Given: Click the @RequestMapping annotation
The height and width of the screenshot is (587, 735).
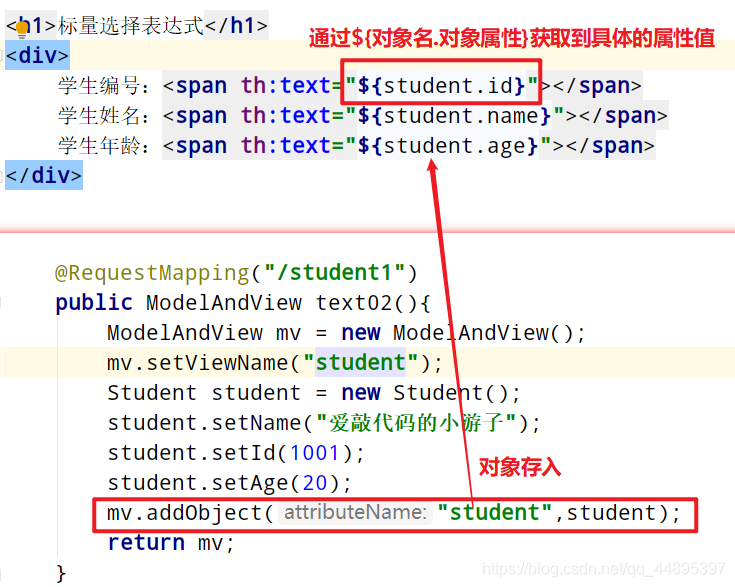Looking at the screenshot, I should [152, 274].
